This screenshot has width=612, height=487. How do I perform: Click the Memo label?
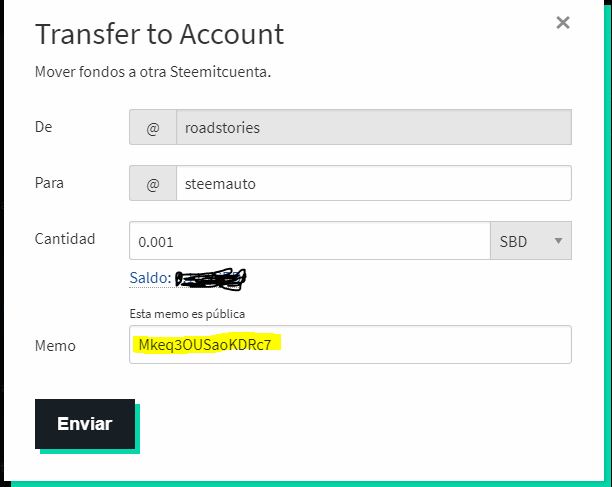point(55,346)
